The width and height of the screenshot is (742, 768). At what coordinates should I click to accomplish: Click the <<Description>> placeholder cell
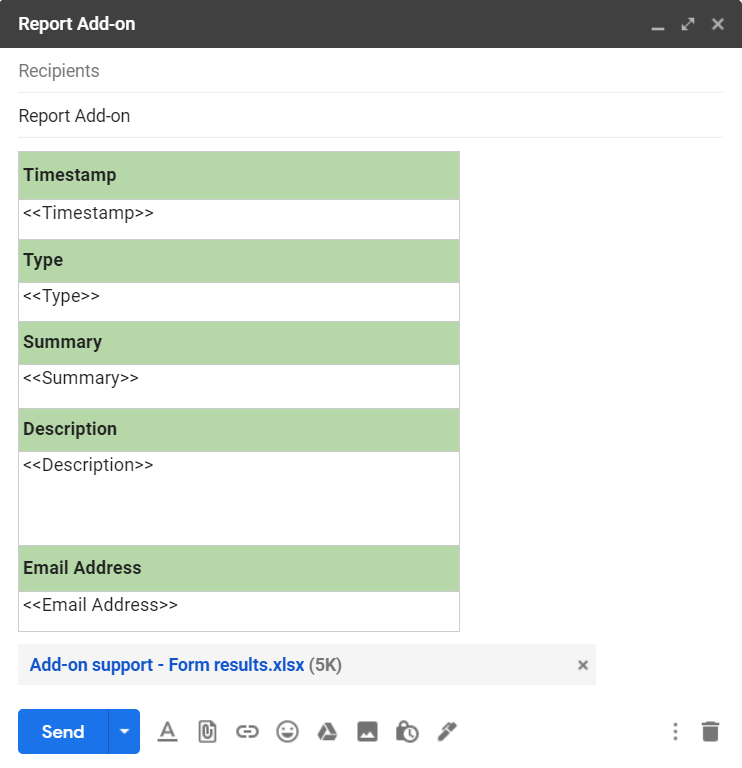[x=238, y=497]
